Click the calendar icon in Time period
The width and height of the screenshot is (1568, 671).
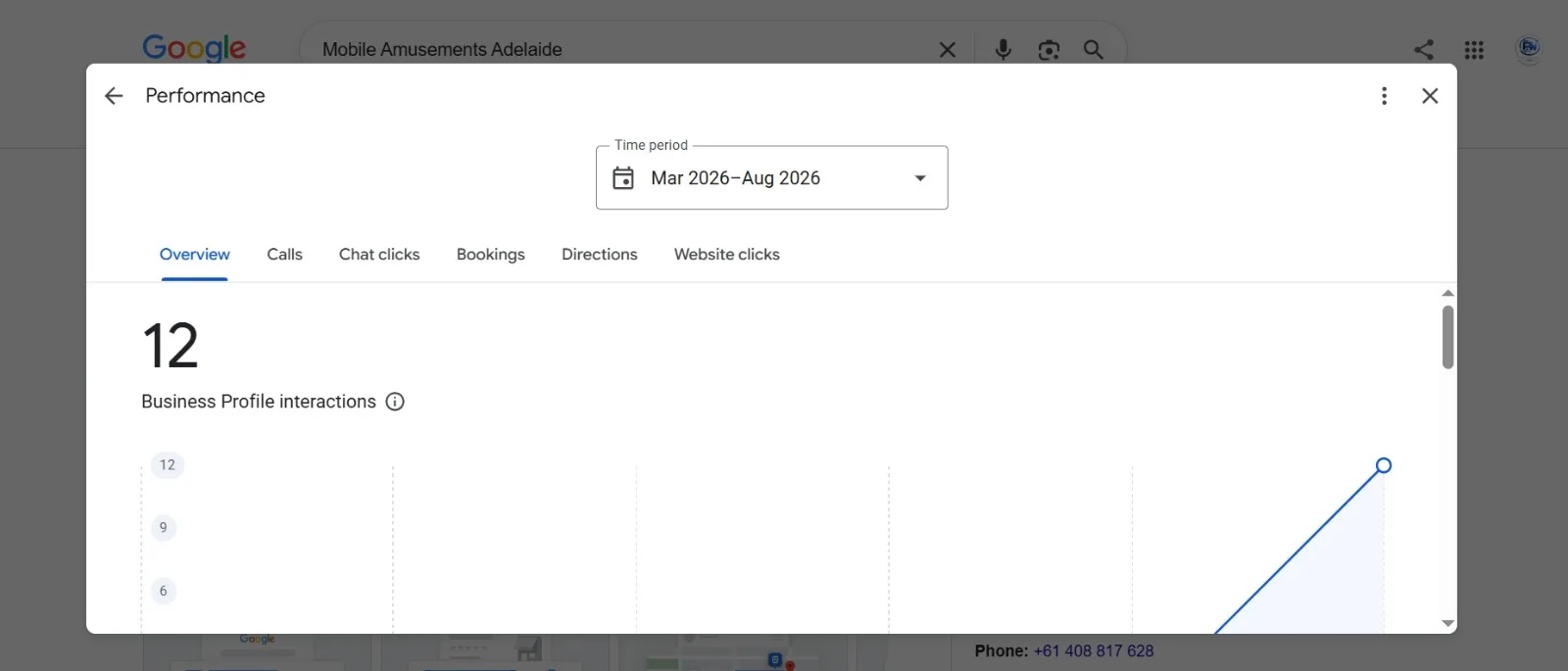(623, 178)
